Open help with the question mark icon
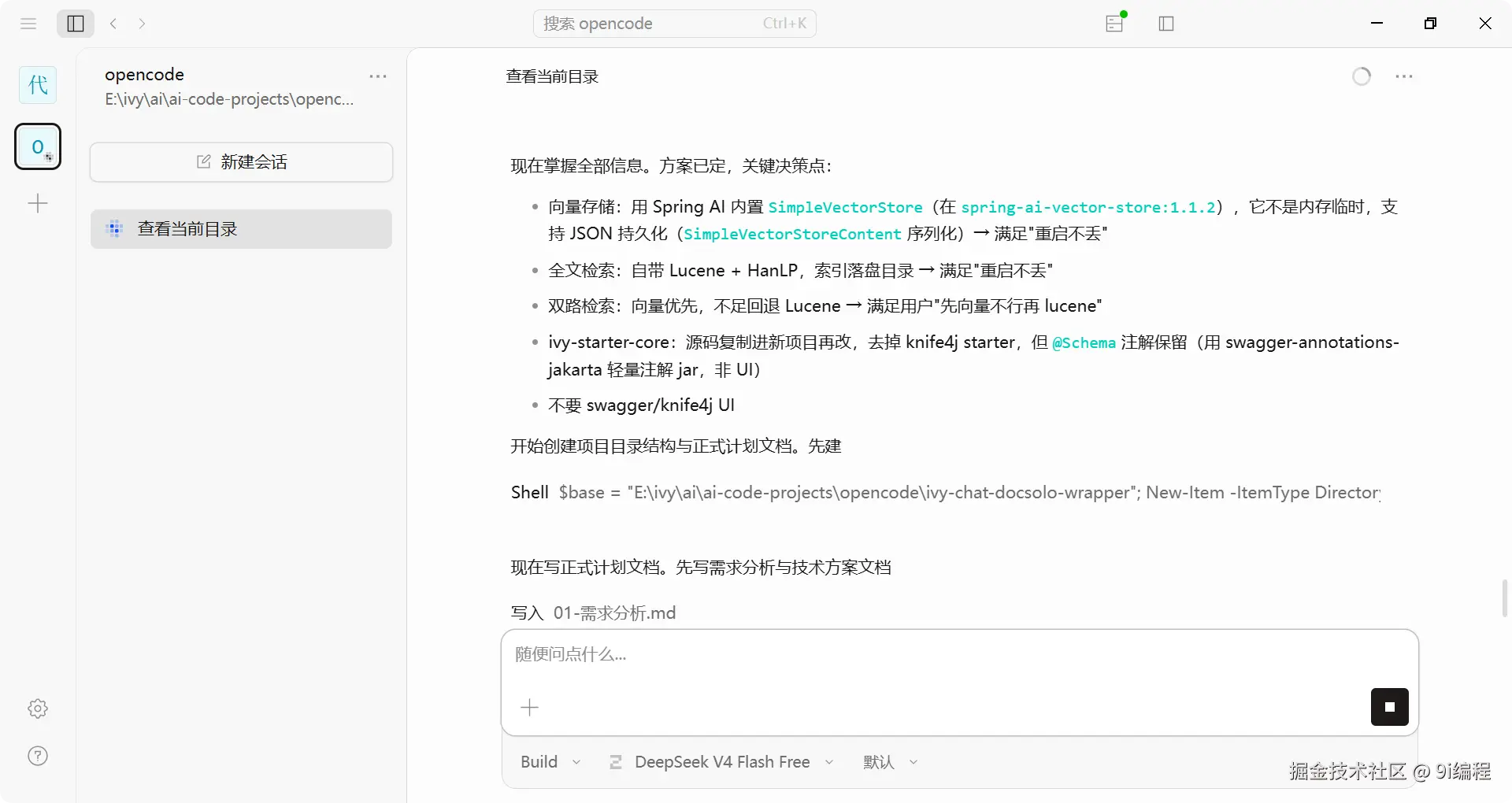Viewport: 1512px width, 803px height. 38,756
